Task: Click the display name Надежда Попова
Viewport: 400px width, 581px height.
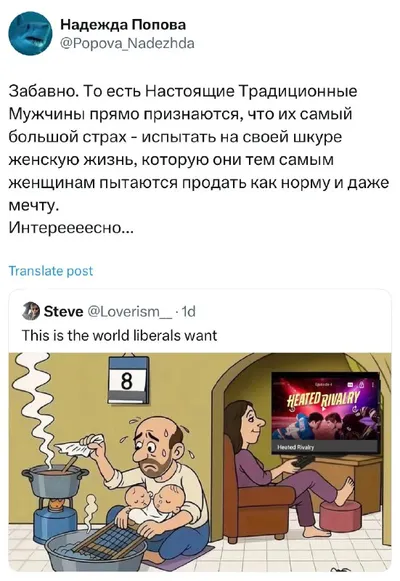Action: pyautogui.click(x=123, y=25)
